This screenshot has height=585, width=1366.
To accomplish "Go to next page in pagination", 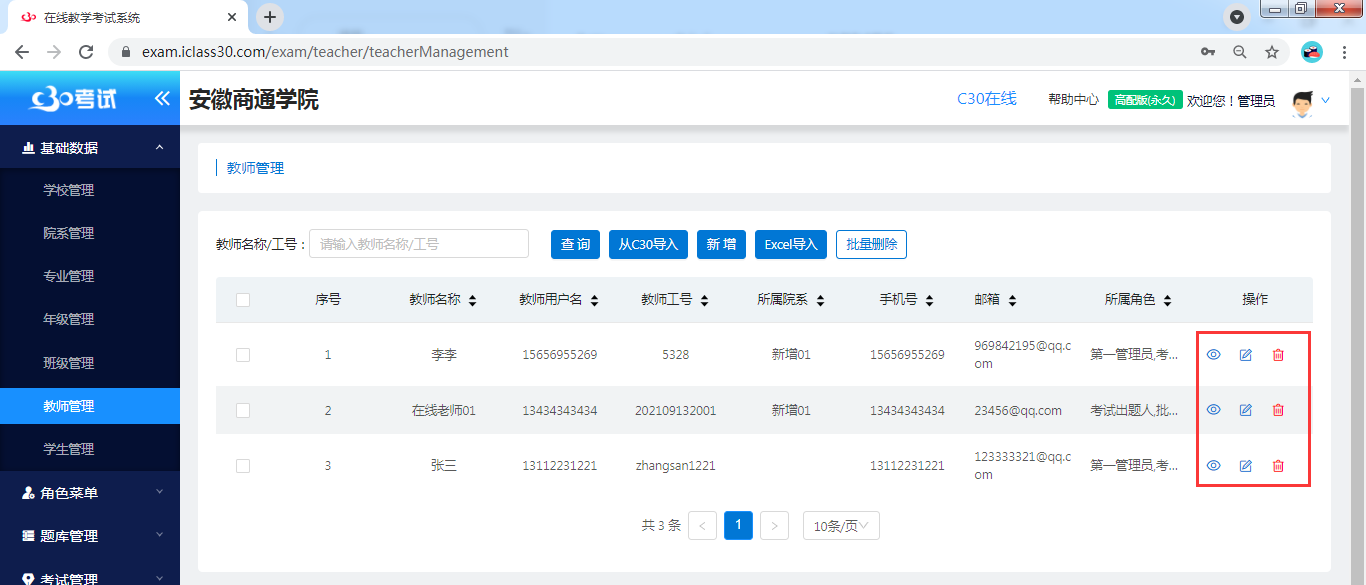I will [x=774, y=525].
